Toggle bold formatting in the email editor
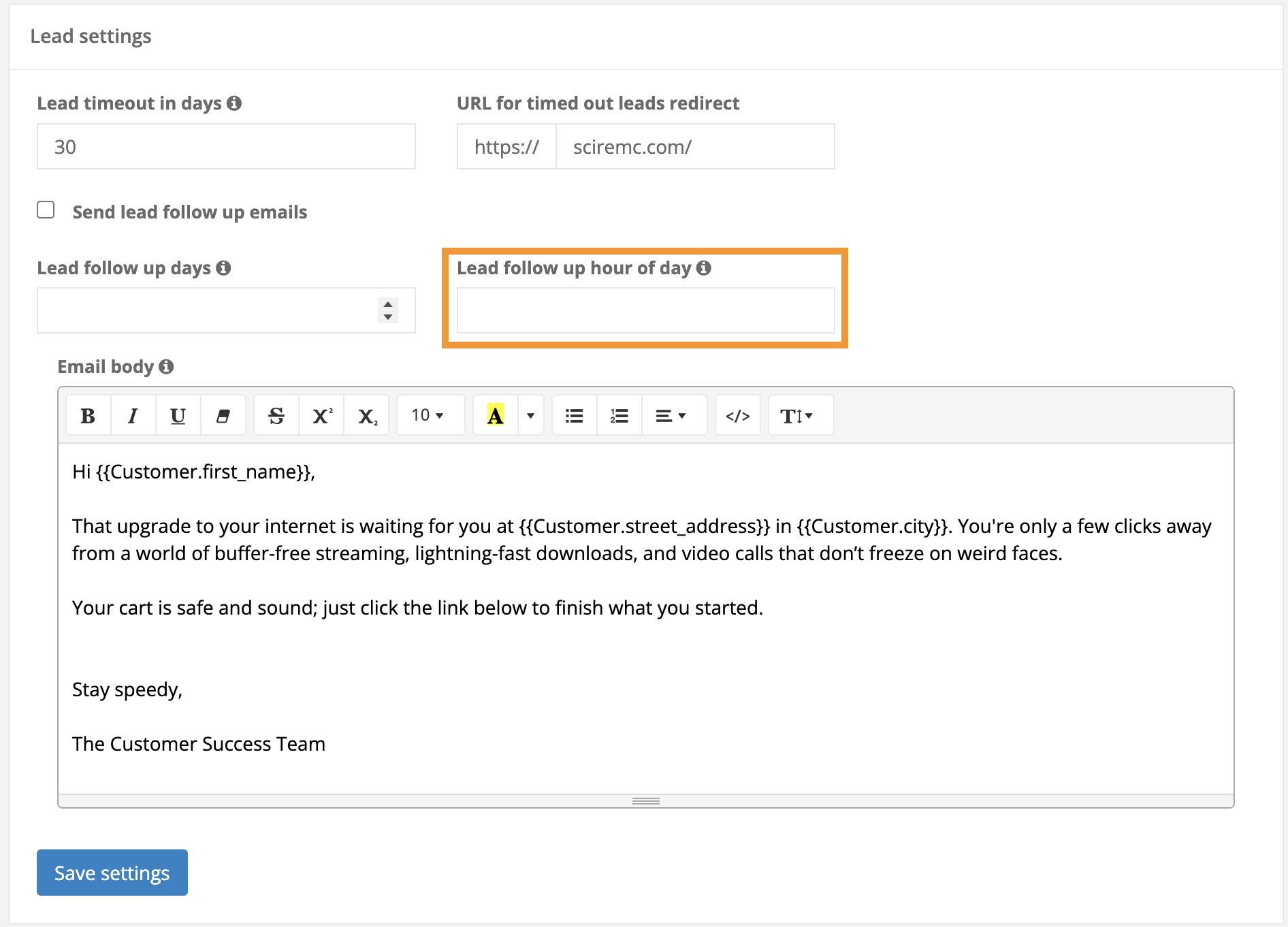Screen dimensions: 1288x927 (x=87, y=414)
